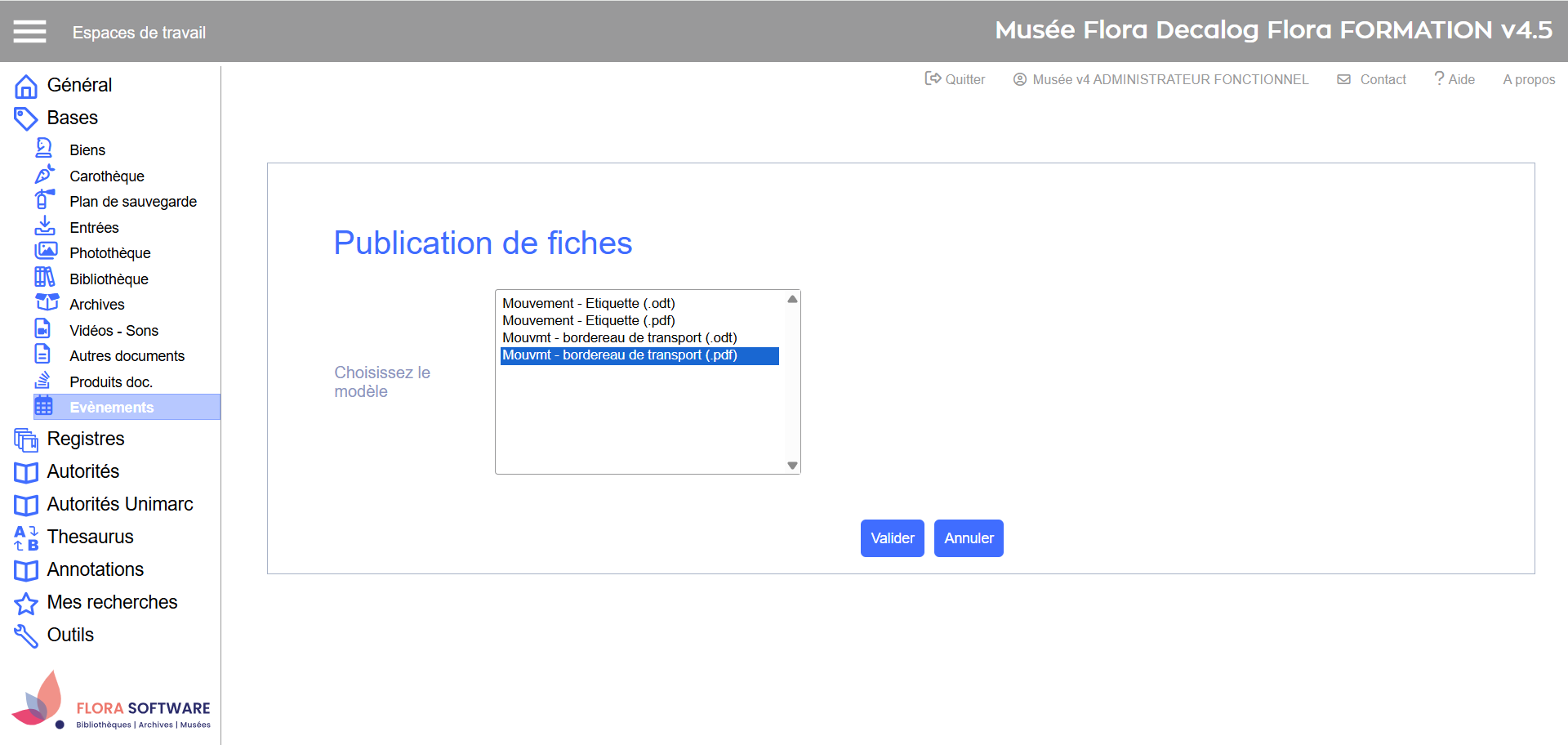
Task: Open the hamburger menu icon
Action: [x=29, y=32]
